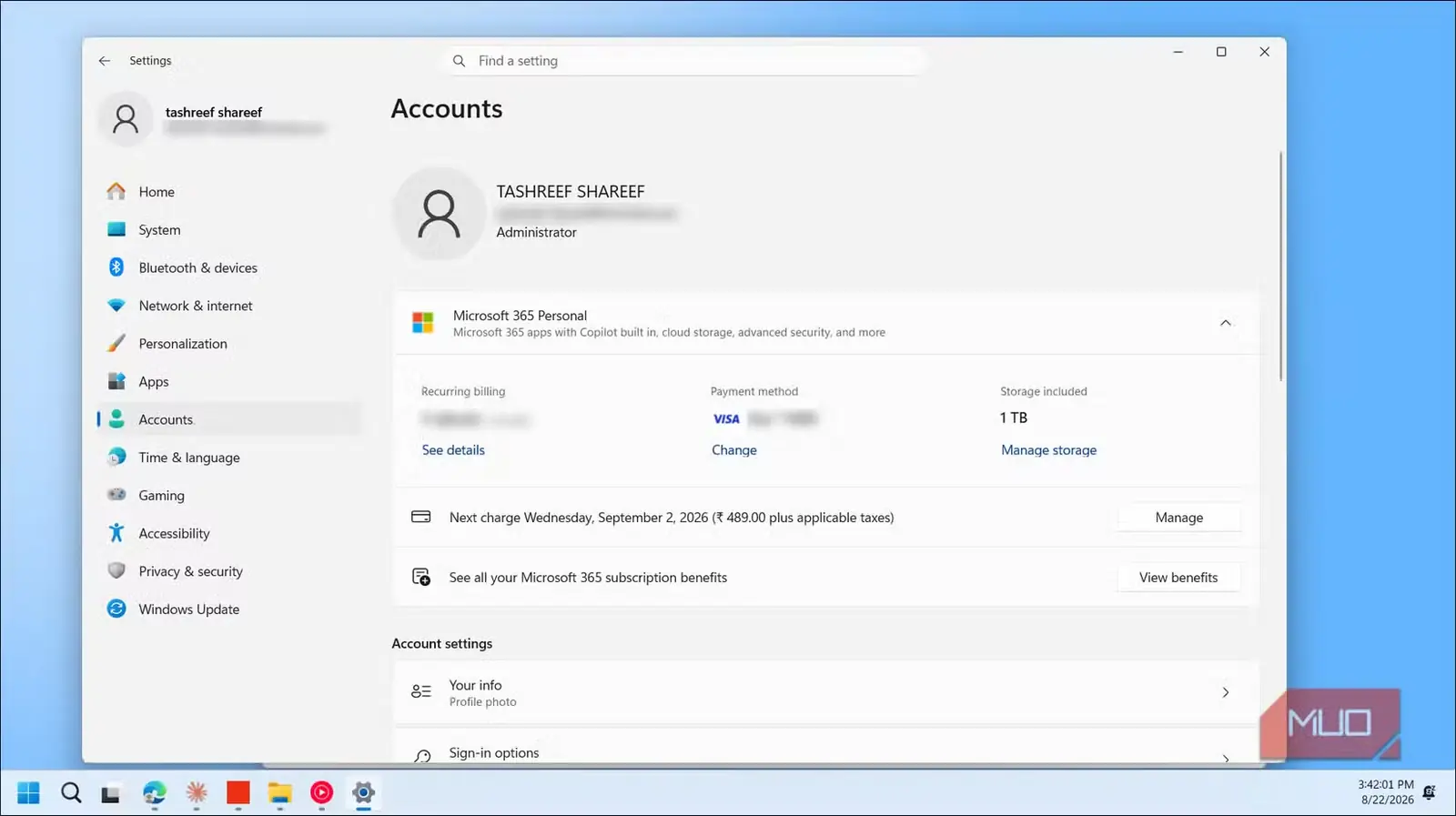Click the Settings content vertical scrollbar
This screenshot has height=816, width=1456.
[x=1280, y=266]
